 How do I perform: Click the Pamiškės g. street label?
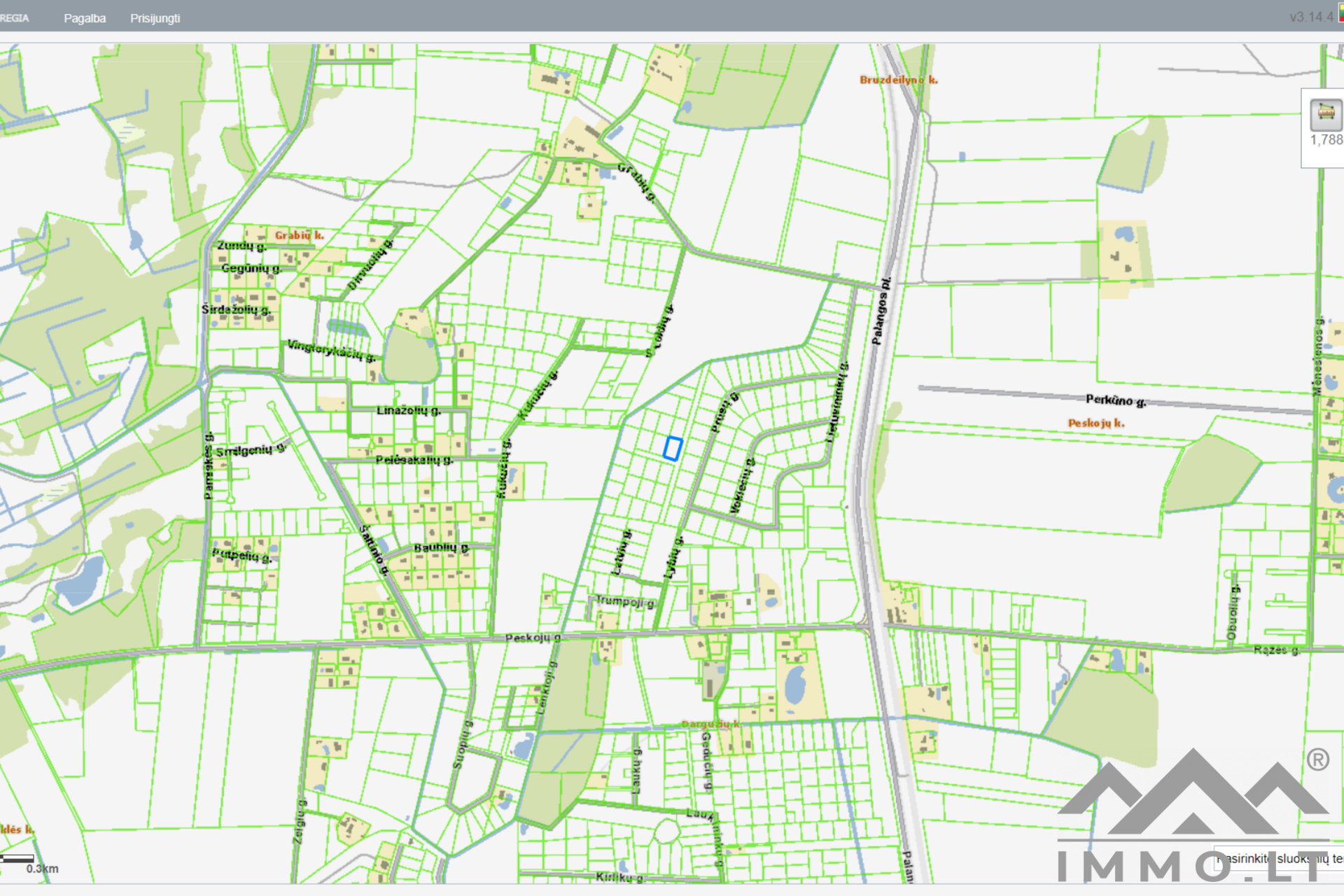pyautogui.click(x=209, y=465)
